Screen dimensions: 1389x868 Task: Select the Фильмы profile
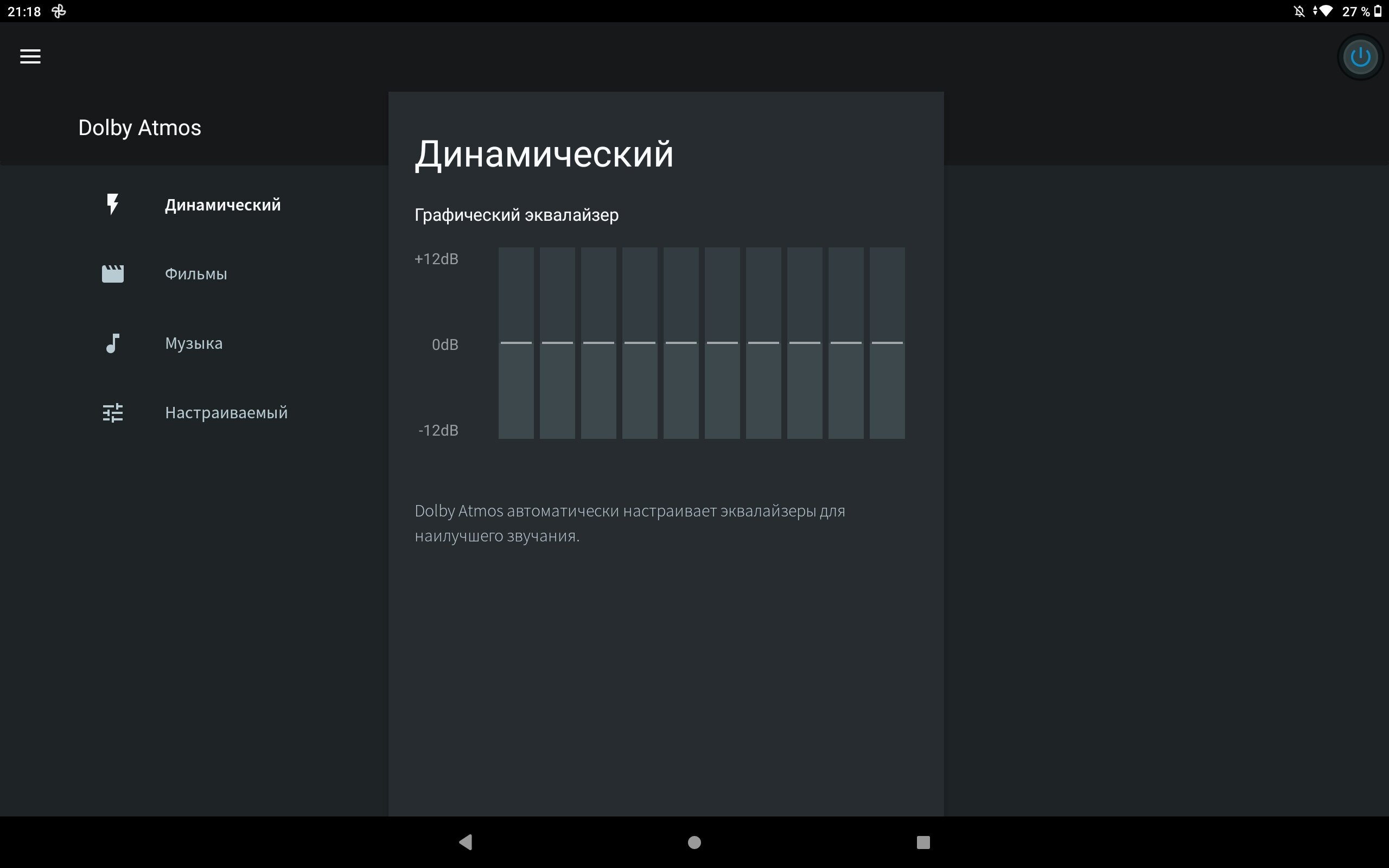196,274
